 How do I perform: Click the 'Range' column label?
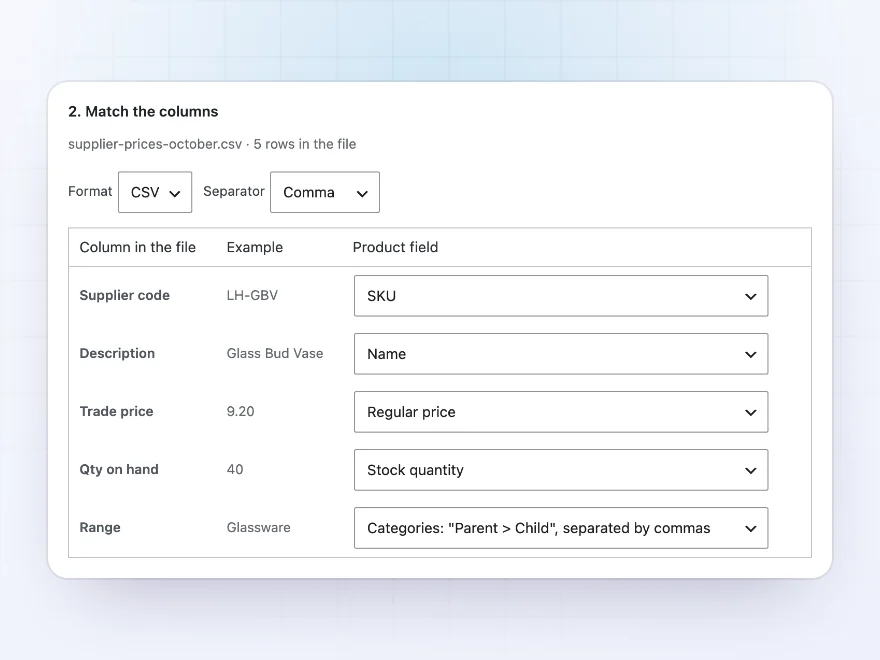tap(100, 528)
